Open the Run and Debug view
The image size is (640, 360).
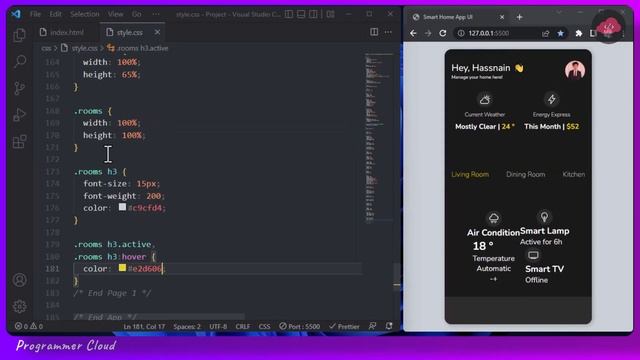19,115
